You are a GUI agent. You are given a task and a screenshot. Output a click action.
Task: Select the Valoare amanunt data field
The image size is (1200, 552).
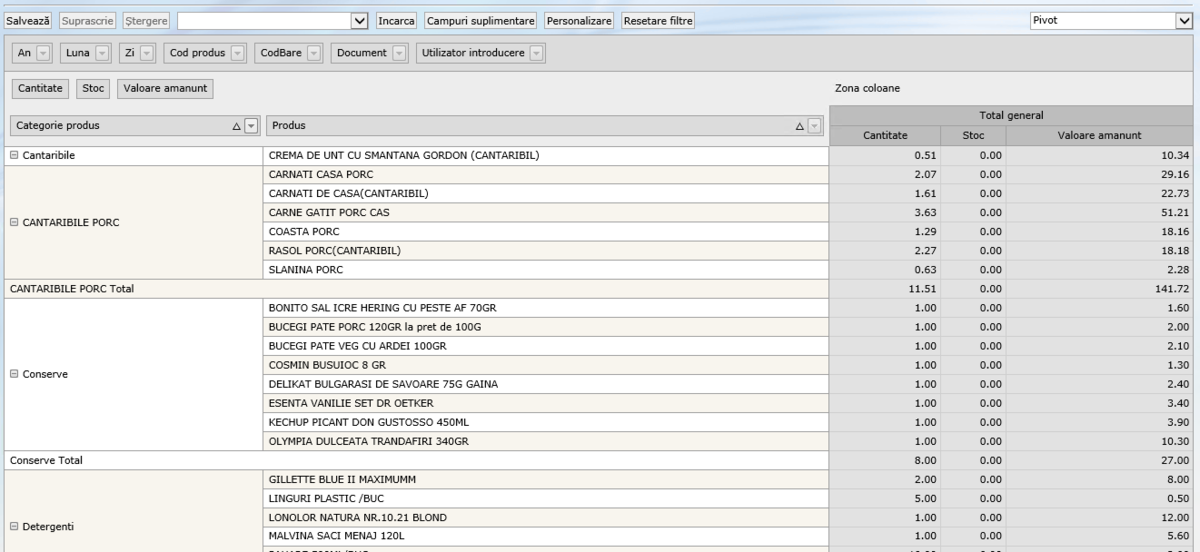tap(165, 88)
